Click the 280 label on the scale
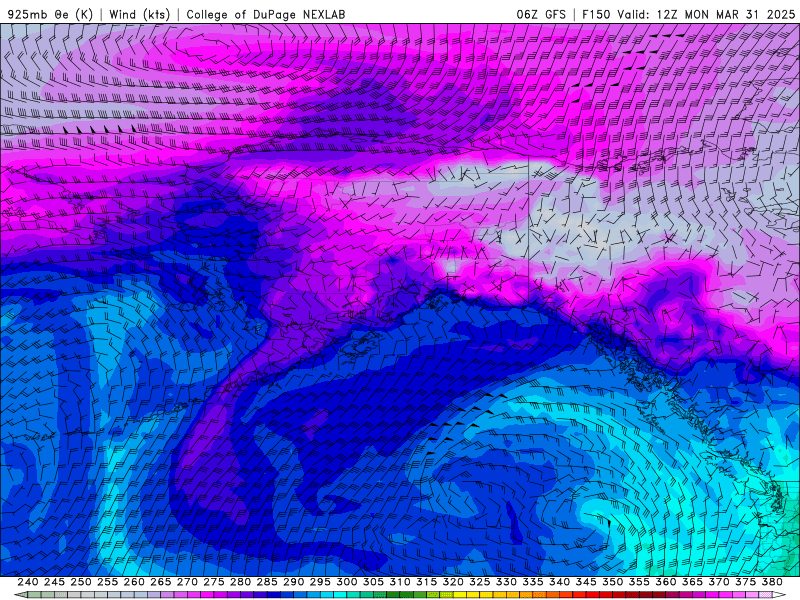The width and height of the screenshot is (800, 600). pyautogui.click(x=240, y=582)
